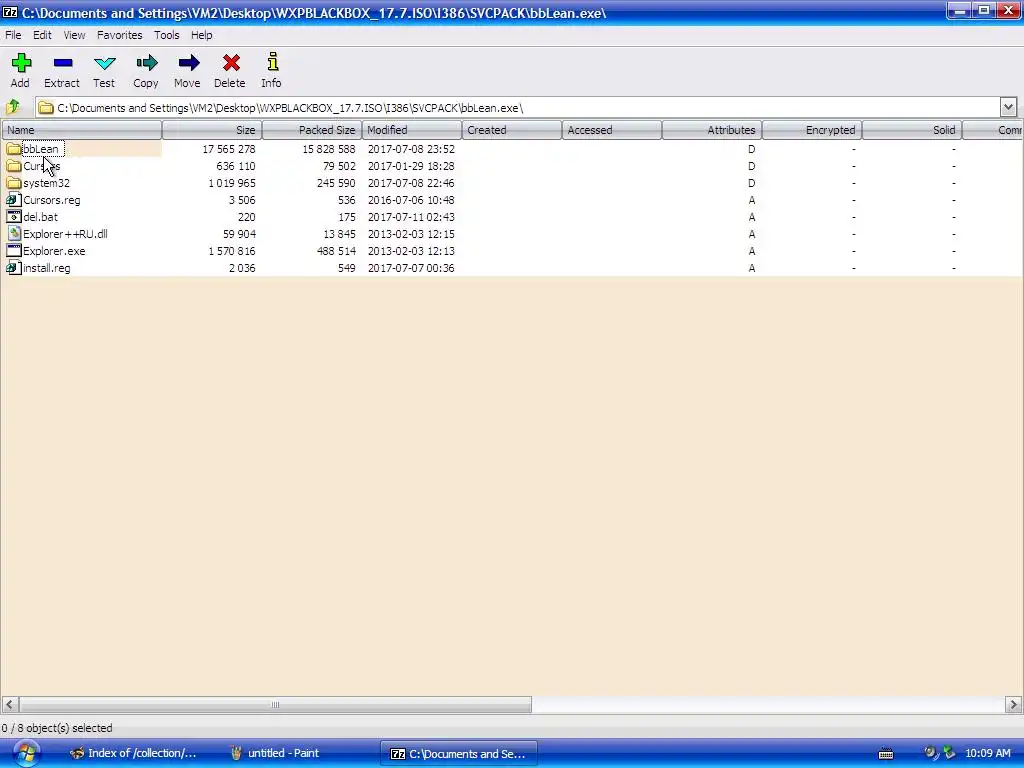Image resolution: width=1024 pixels, height=768 pixels.
Task: Click the del.bat file icon
Action: (x=14, y=217)
